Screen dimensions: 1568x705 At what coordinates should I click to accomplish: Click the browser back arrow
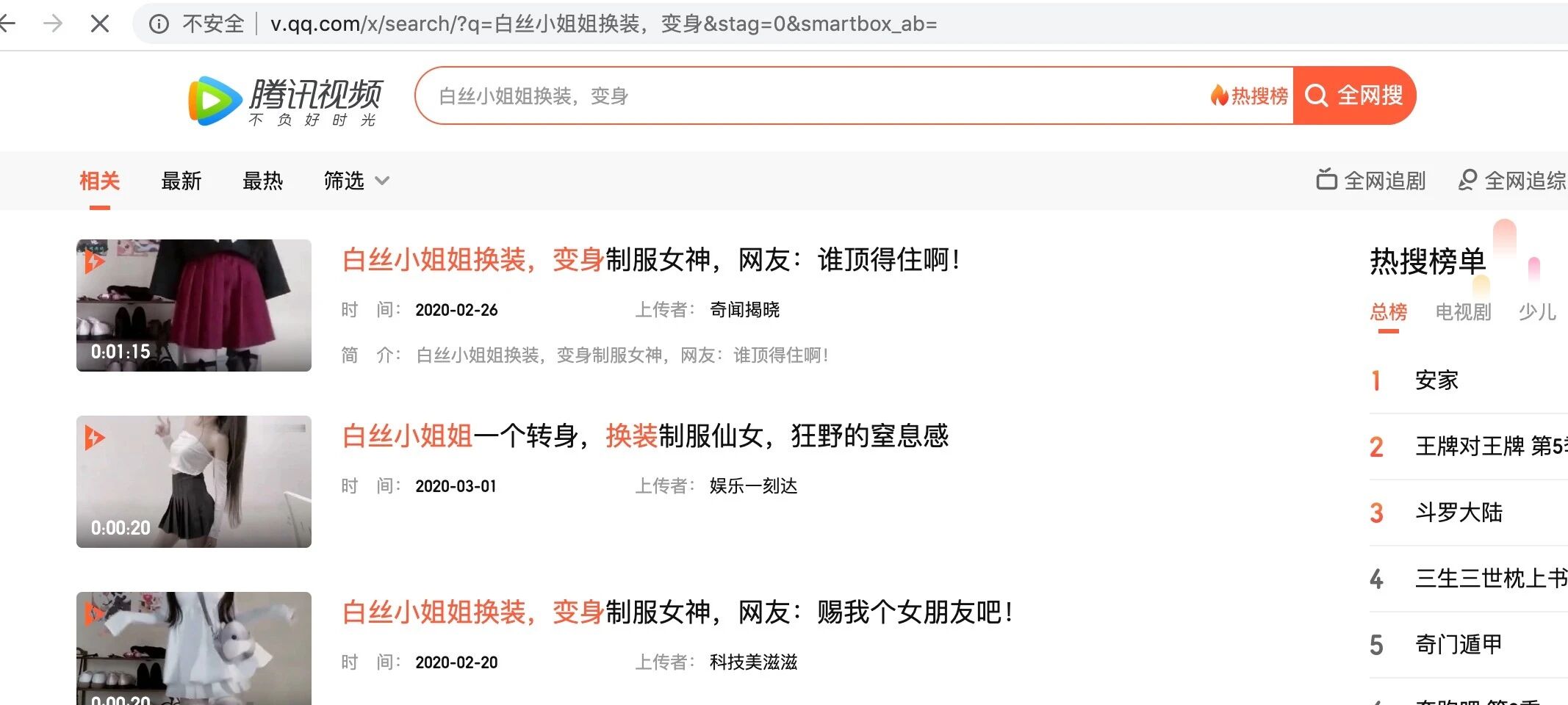click(x=7, y=23)
